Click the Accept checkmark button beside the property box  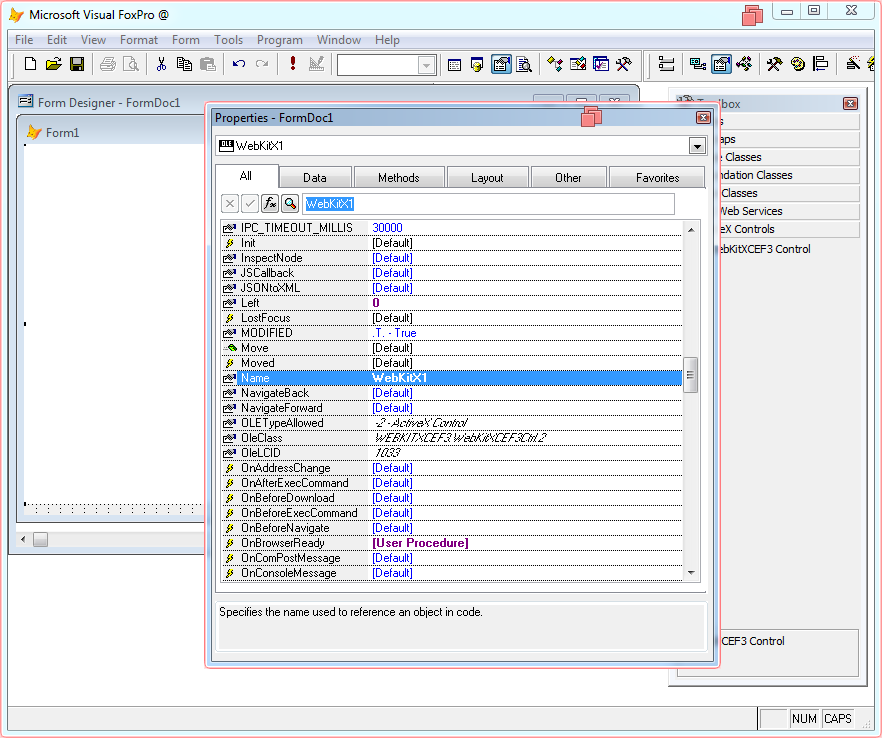[x=250, y=204]
